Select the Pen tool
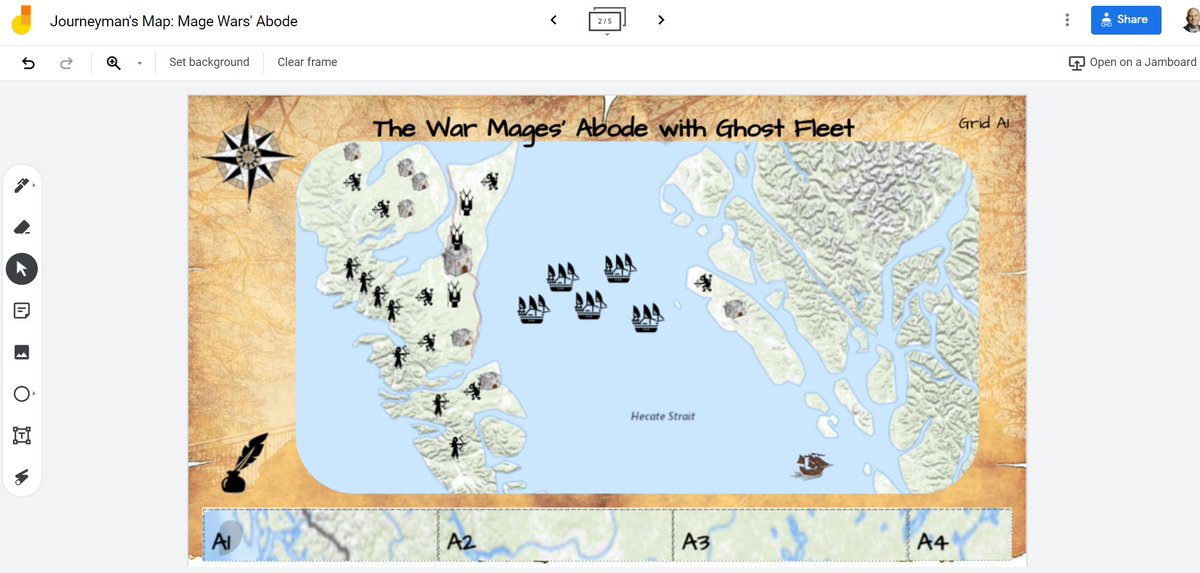Image resolution: width=1200 pixels, height=573 pixels. [22, 185]
